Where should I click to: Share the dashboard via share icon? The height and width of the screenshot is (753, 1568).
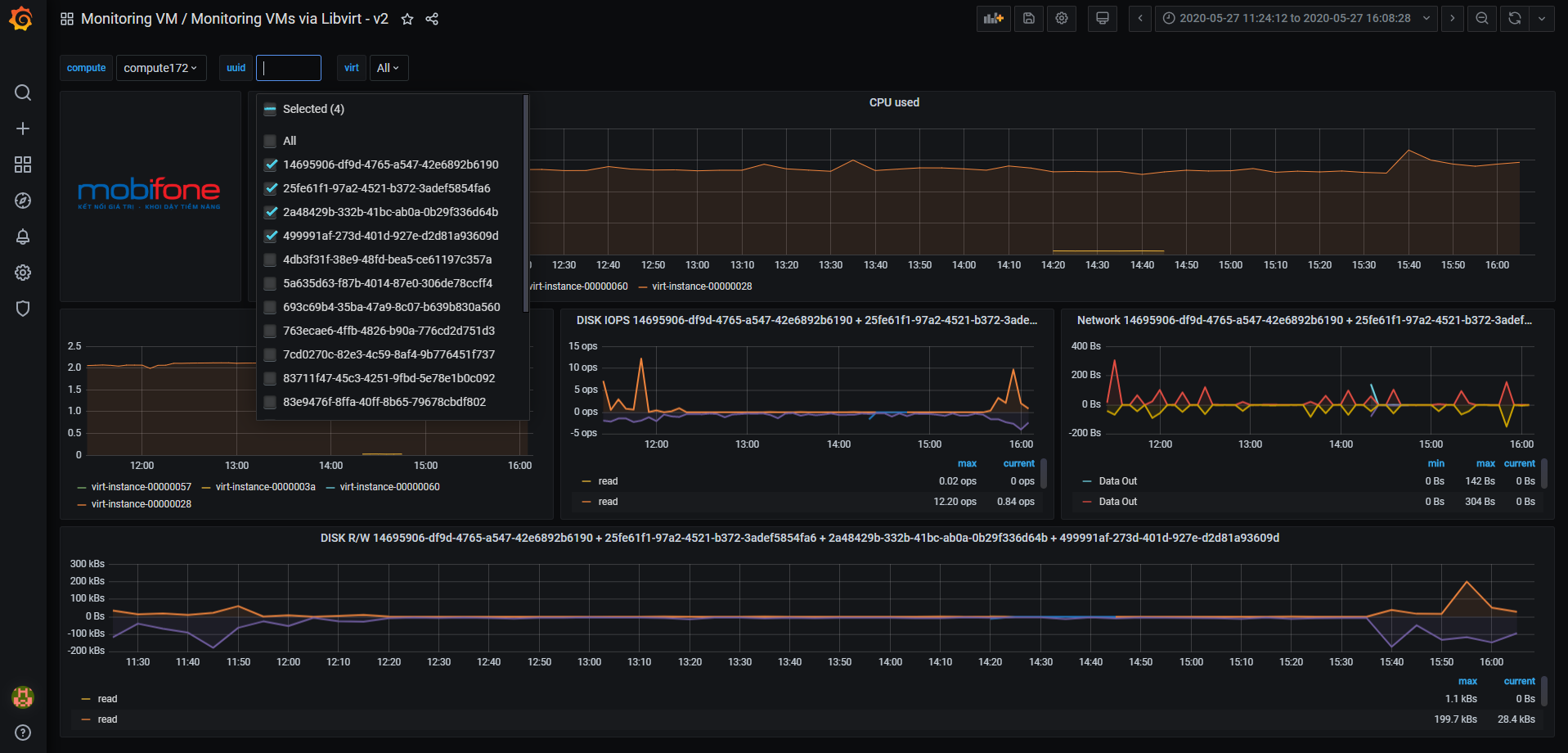point(432,19)
